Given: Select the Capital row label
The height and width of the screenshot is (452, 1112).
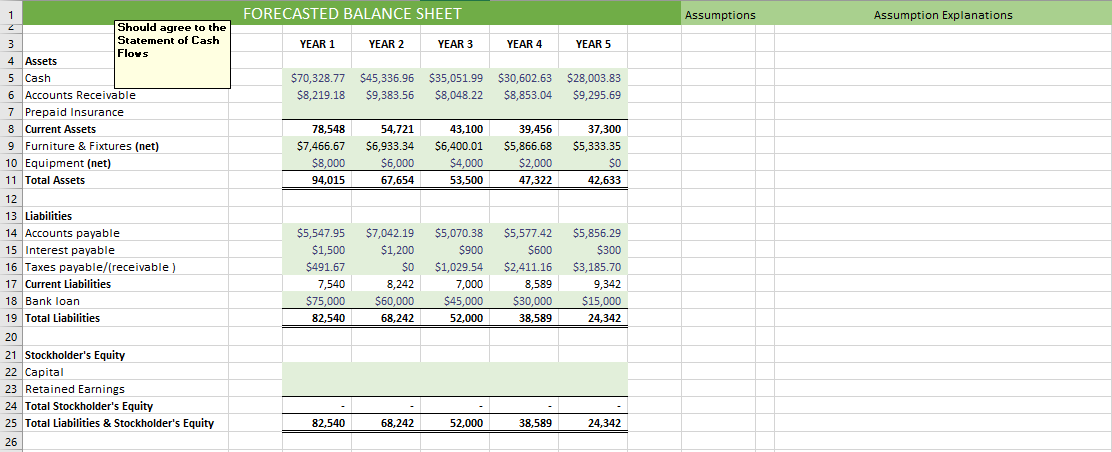Looking at the screenshot, I should click(44, 372).
